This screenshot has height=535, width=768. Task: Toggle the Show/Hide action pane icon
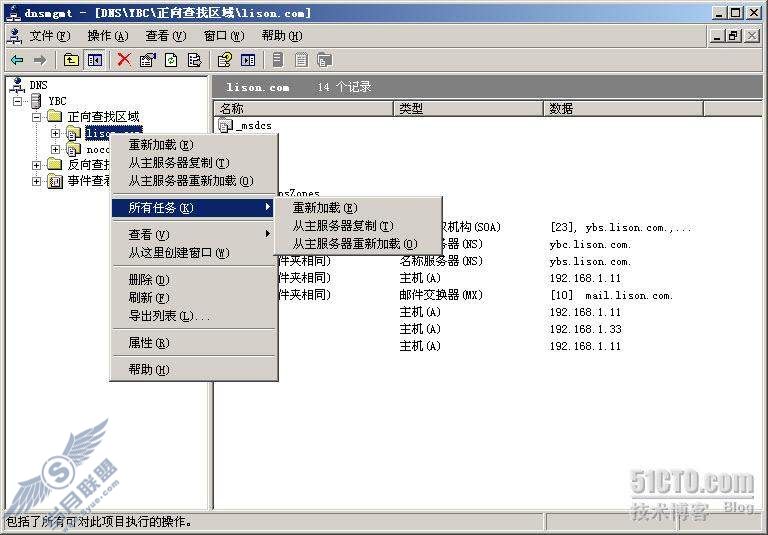pyautogui.click(x=248, y=60)
